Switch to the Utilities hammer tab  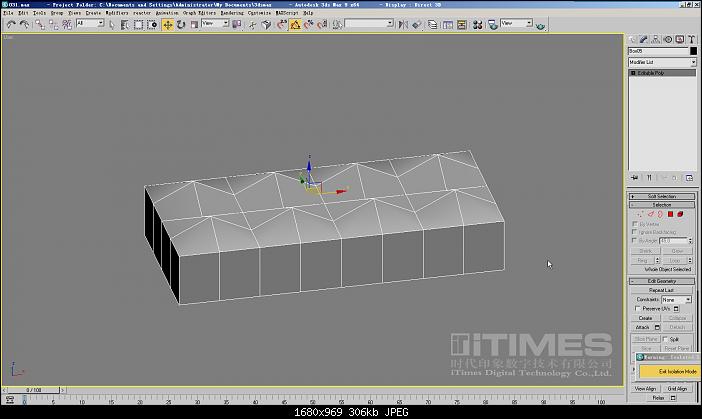692,39
